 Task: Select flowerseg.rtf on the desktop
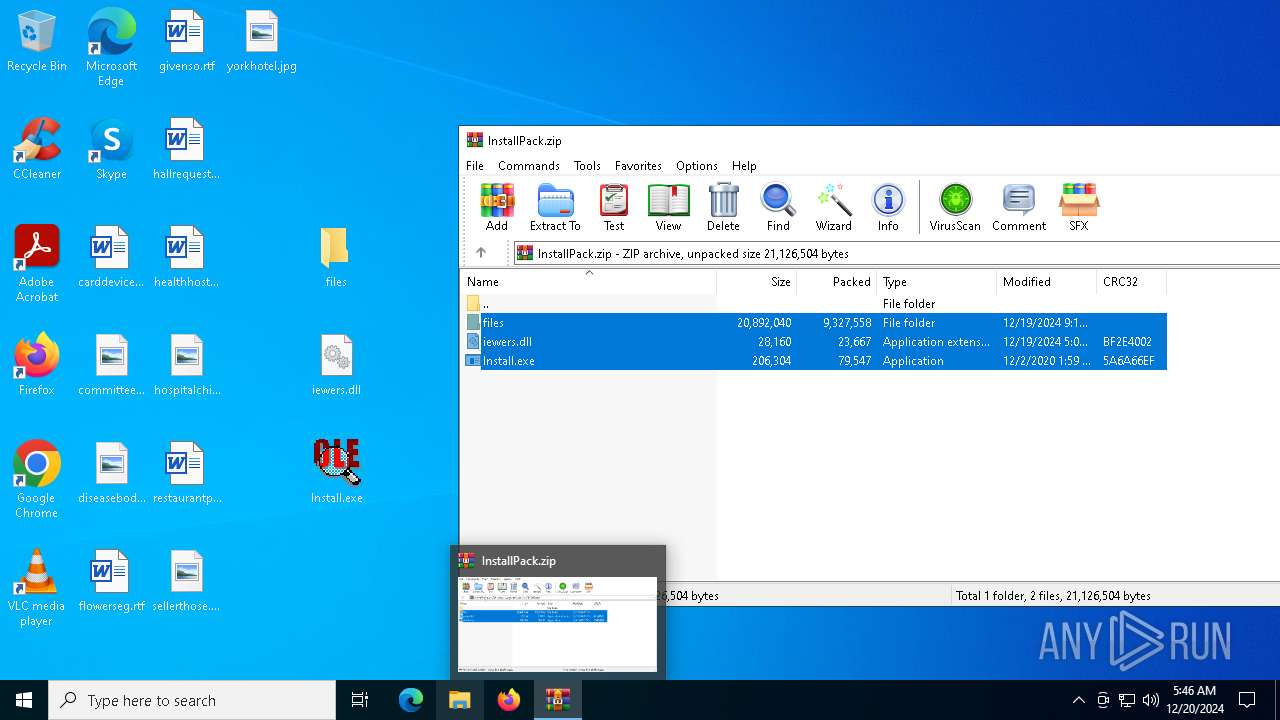[111, 582]
